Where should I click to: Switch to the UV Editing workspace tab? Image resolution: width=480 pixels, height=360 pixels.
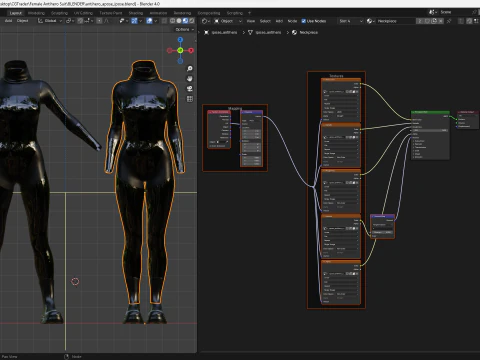coord(83,13)
